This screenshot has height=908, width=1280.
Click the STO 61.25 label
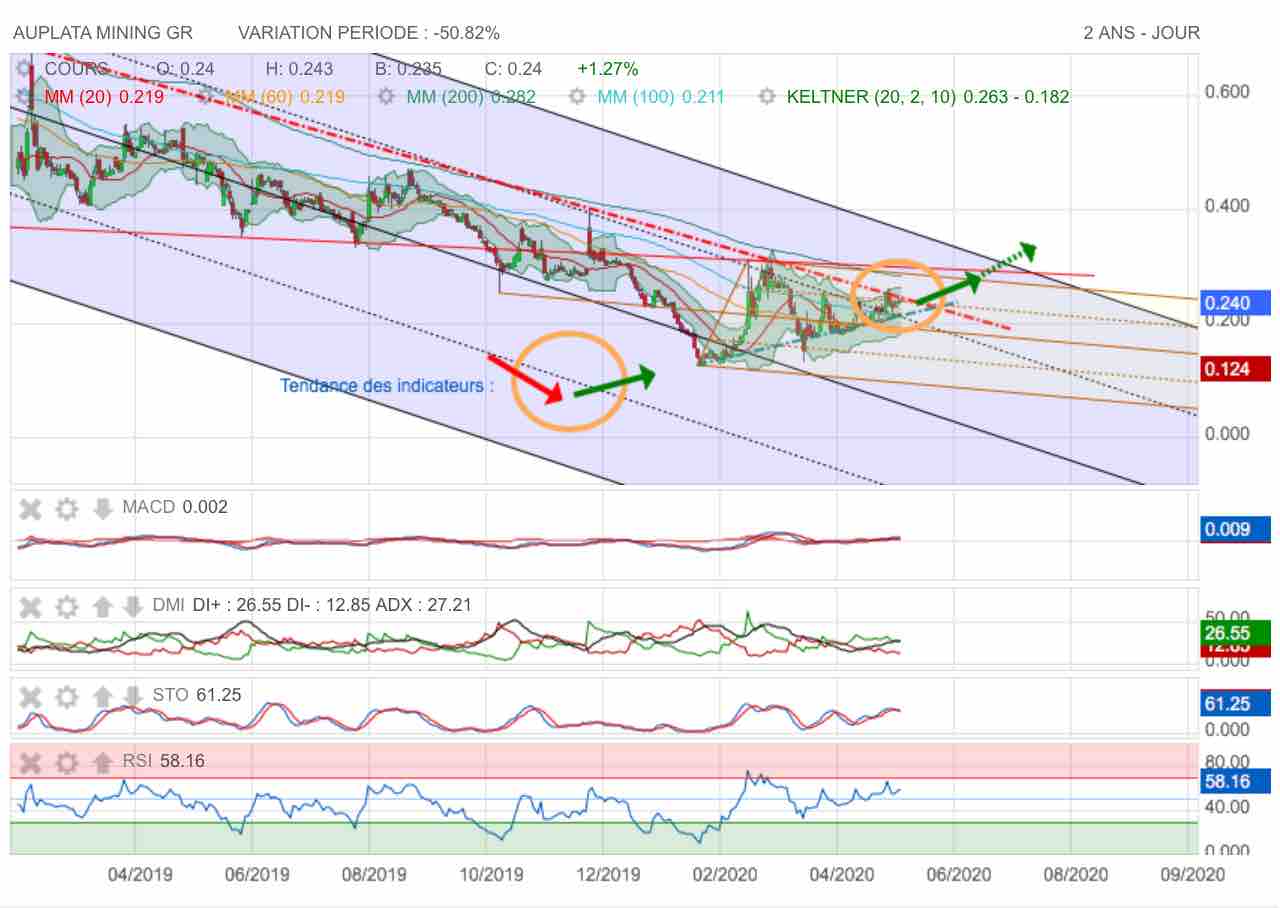[197, 694]
